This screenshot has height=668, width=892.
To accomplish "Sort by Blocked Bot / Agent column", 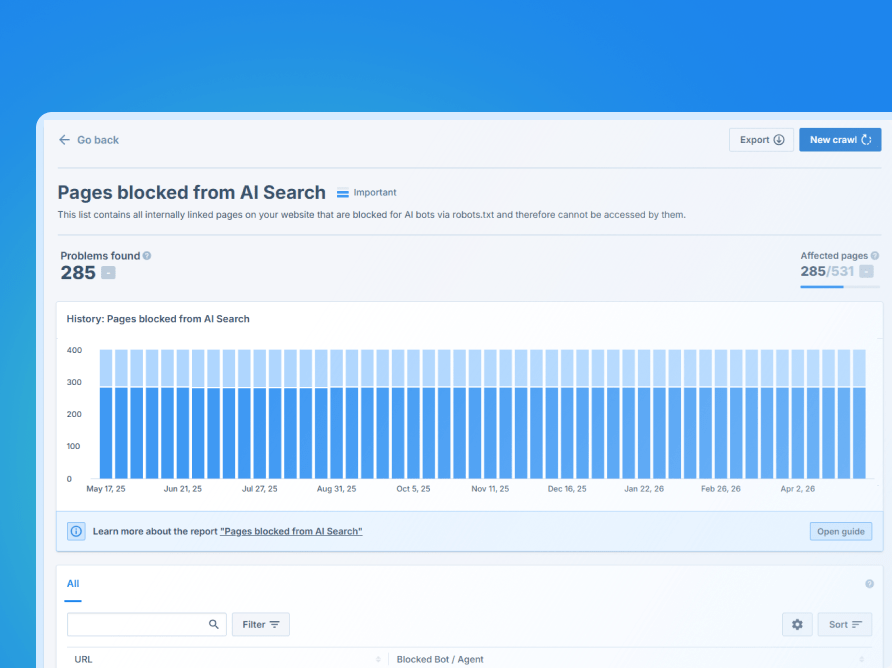I will click(x=440, y=659).
